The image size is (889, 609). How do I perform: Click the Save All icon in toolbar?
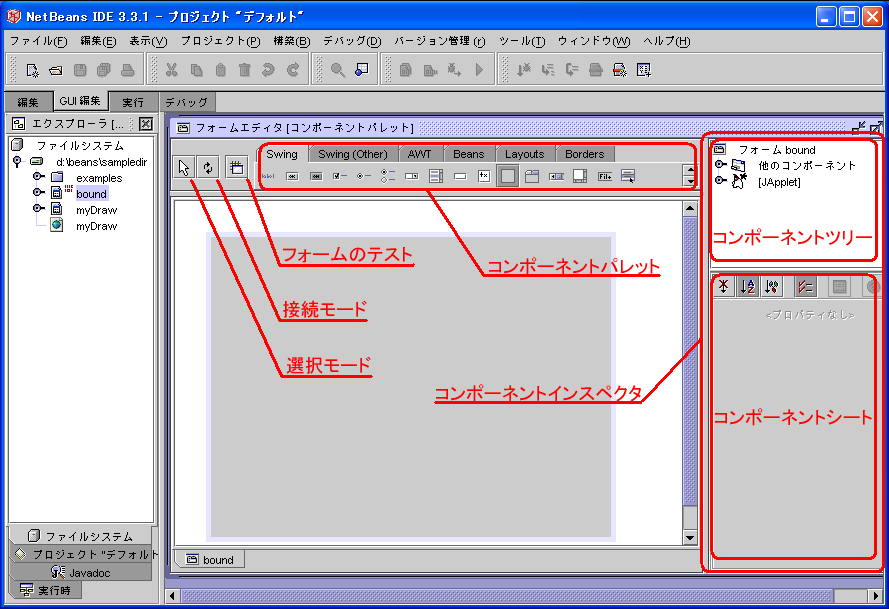click(104, 70)
